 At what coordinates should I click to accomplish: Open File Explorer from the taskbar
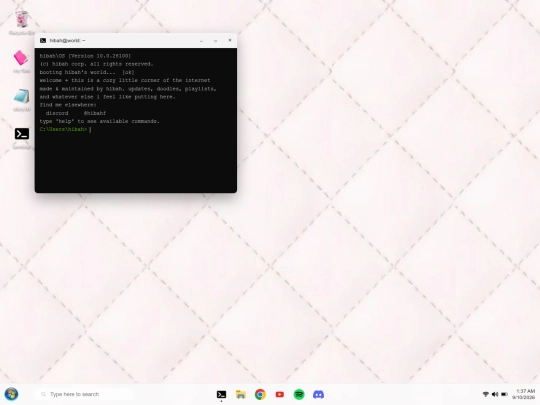pos(241,394)
